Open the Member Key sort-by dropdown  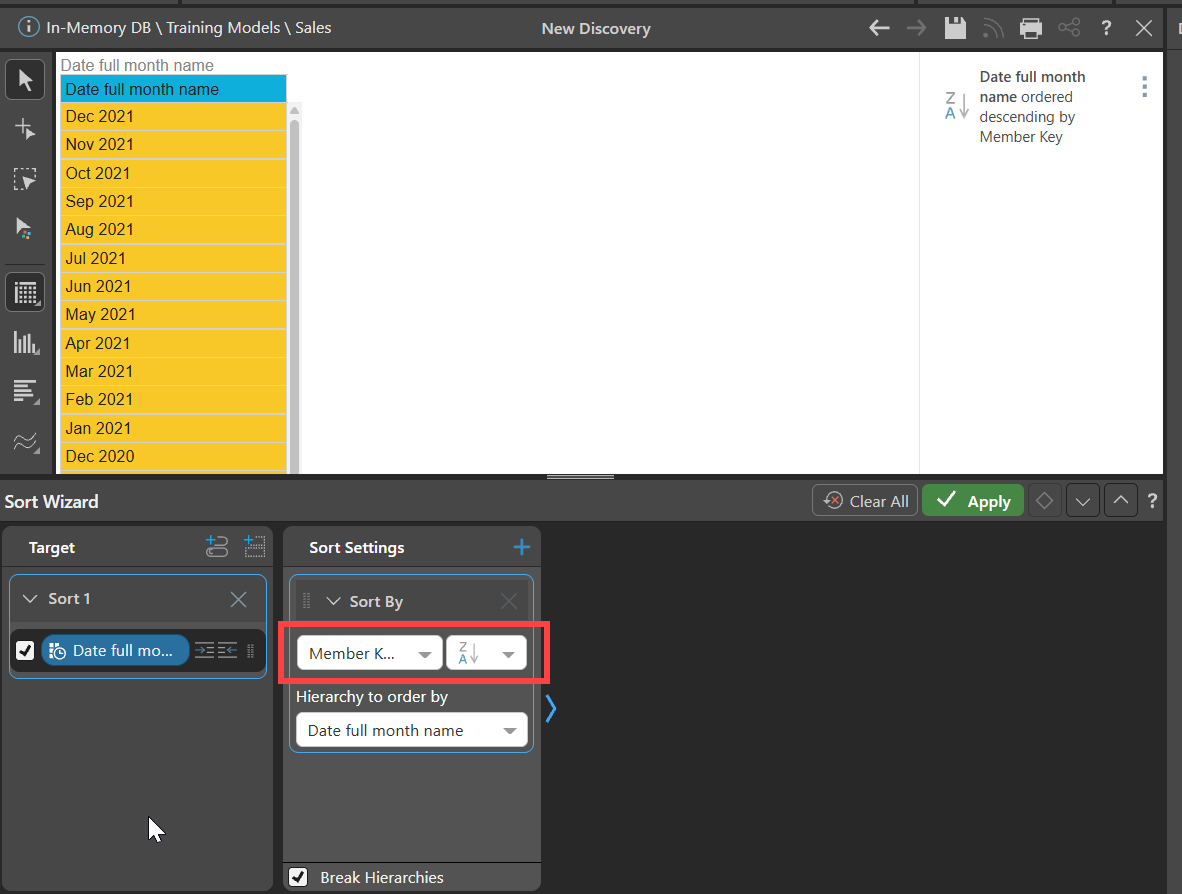click(369, 653)
